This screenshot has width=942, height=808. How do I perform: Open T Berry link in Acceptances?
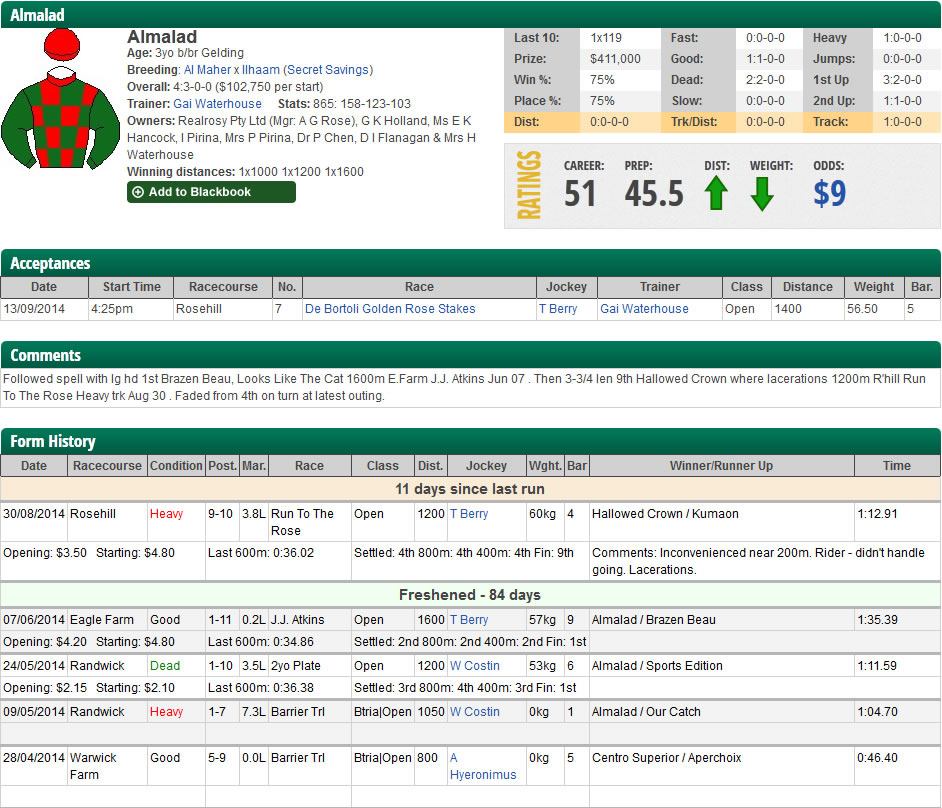coord(558,309)
